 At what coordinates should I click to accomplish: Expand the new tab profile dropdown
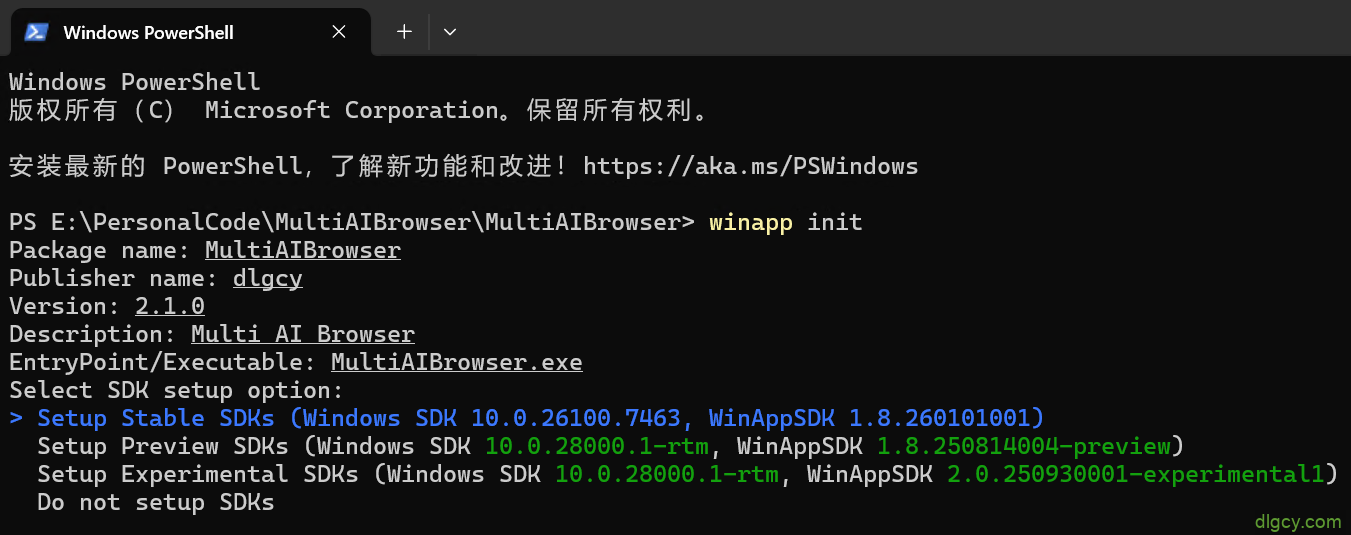pyautogui.click(x=450, y=32)
